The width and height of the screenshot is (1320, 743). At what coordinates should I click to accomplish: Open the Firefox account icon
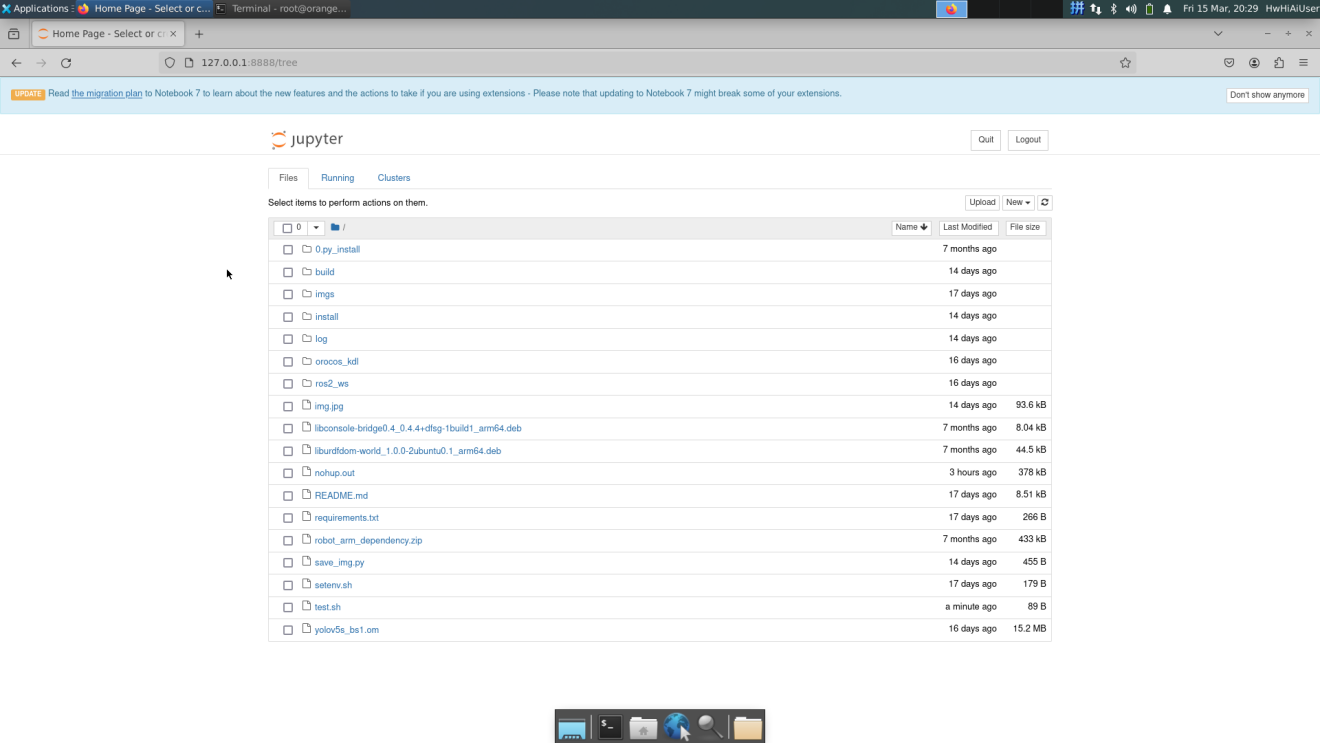click(1254, 62)
